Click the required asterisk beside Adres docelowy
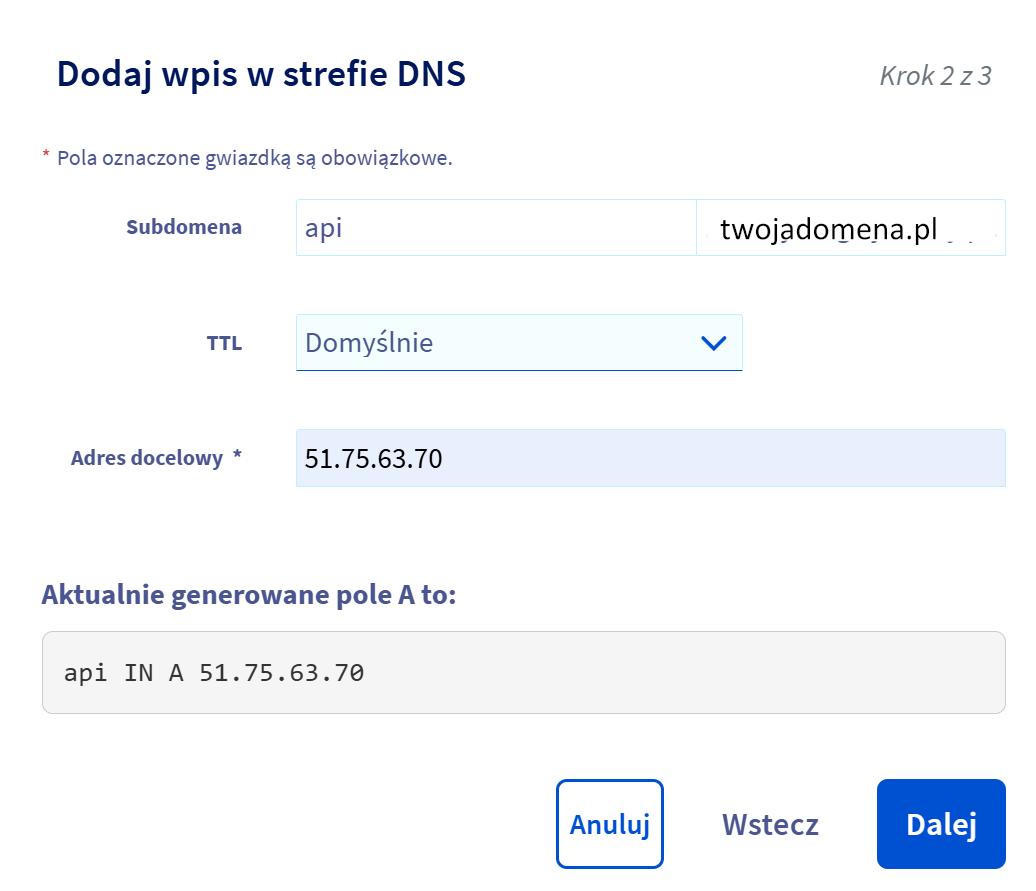The image size is (1036, 891). click(x=237, y=457)
